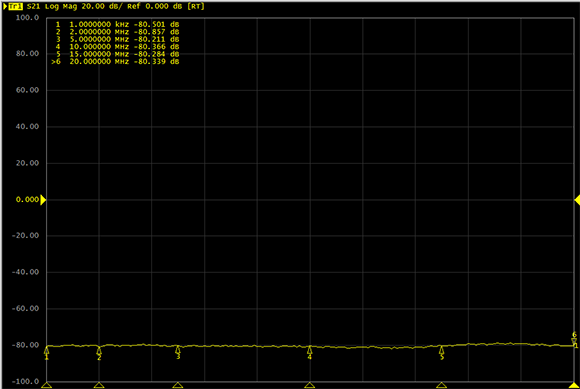
Task: Click bottom-axis triangle for marker 5
Action: pyautogui.click(x=441, y=385)
